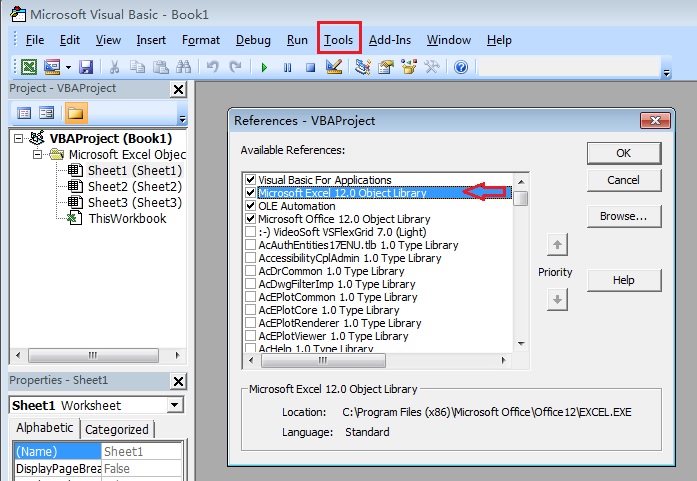The image size is (697, 481).
Task: Click Cancel in References dialog
Action: click(624, 180)
